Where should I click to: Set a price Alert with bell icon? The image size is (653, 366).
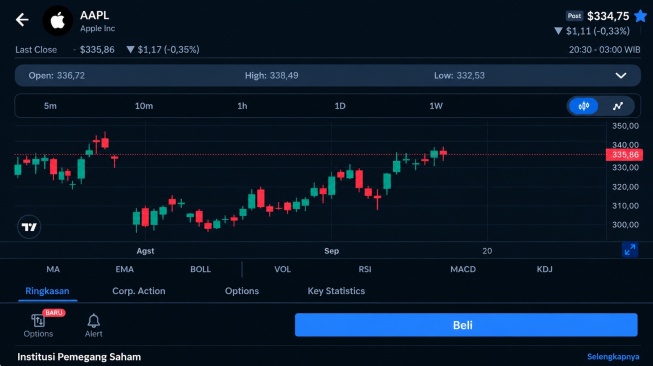(x=94, y=326)
